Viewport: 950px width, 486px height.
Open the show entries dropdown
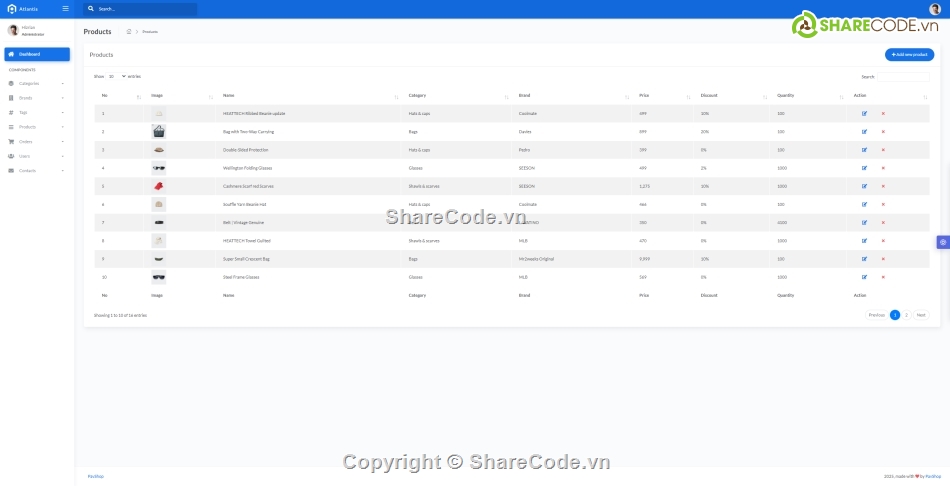[x=117, y=76]
